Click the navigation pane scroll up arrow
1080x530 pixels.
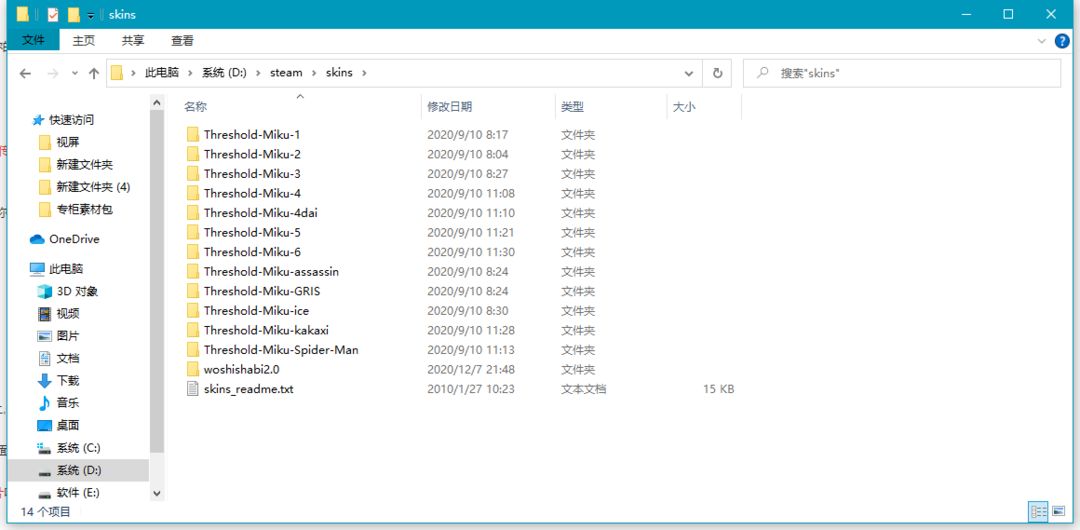157,103
